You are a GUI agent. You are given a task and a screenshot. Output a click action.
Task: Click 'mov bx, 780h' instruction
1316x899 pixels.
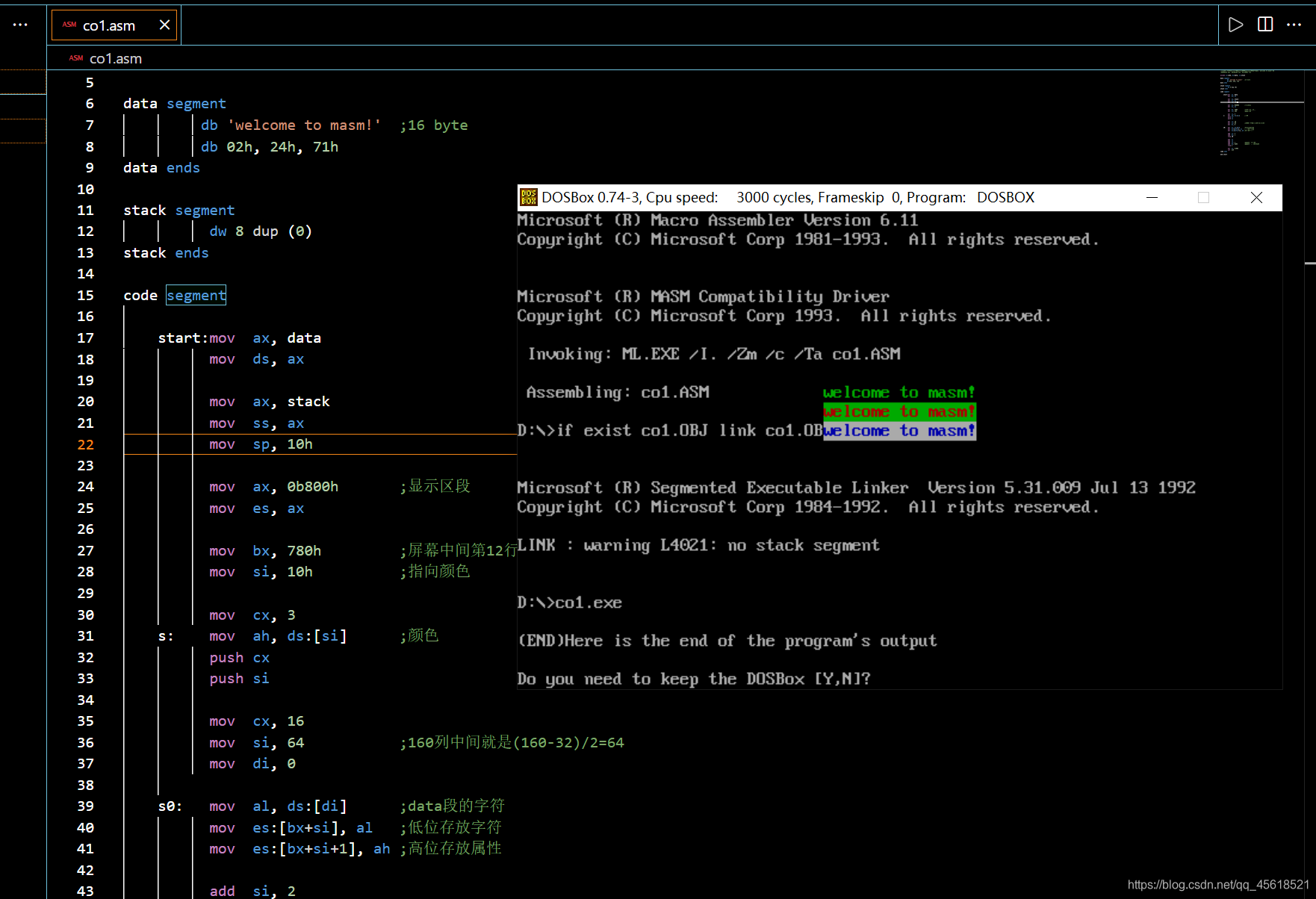(x=265, y=551)
